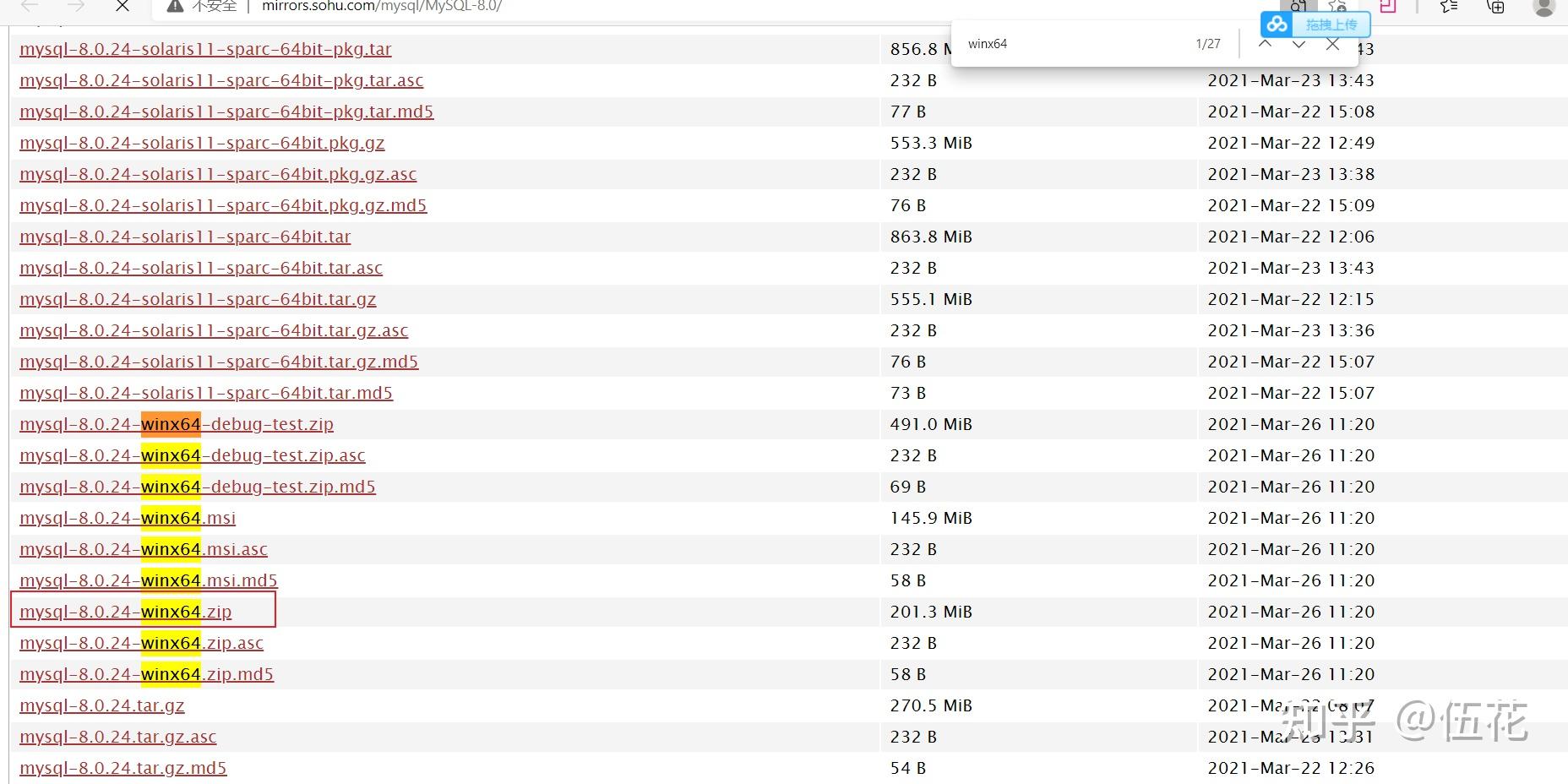
Task: Download mysql-8.0.24-winx64.zip
Action: pyautogui.click(x=125, y=612)
